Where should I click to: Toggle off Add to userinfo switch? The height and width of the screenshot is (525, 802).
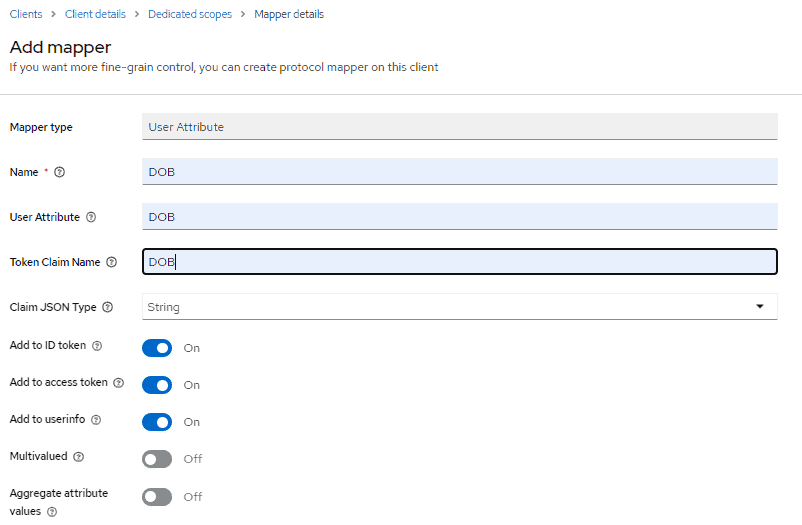tap(157, 422)
